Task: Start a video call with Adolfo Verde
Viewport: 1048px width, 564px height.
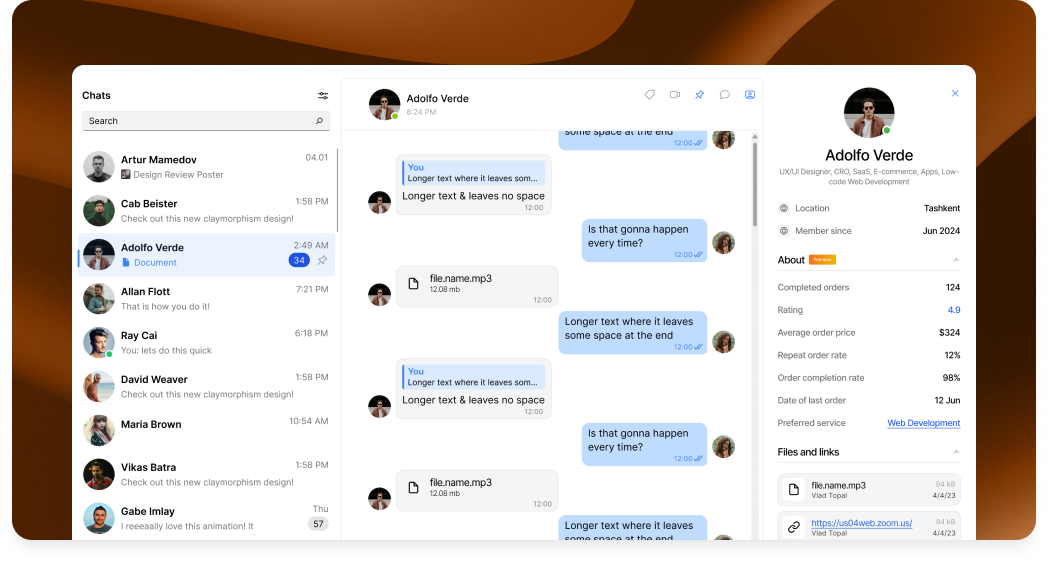Action: (675, 95)
